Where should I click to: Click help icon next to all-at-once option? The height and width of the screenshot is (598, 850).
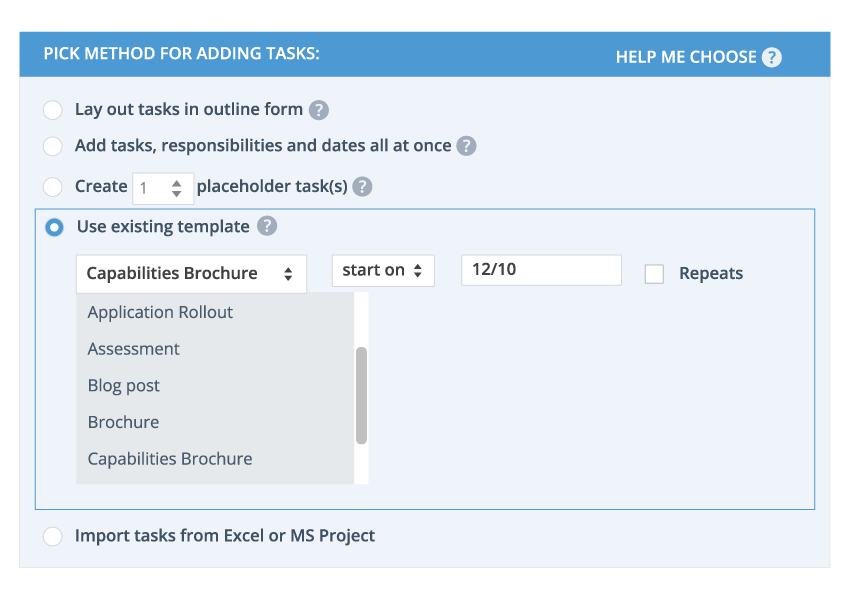click(x=466, y=146)
